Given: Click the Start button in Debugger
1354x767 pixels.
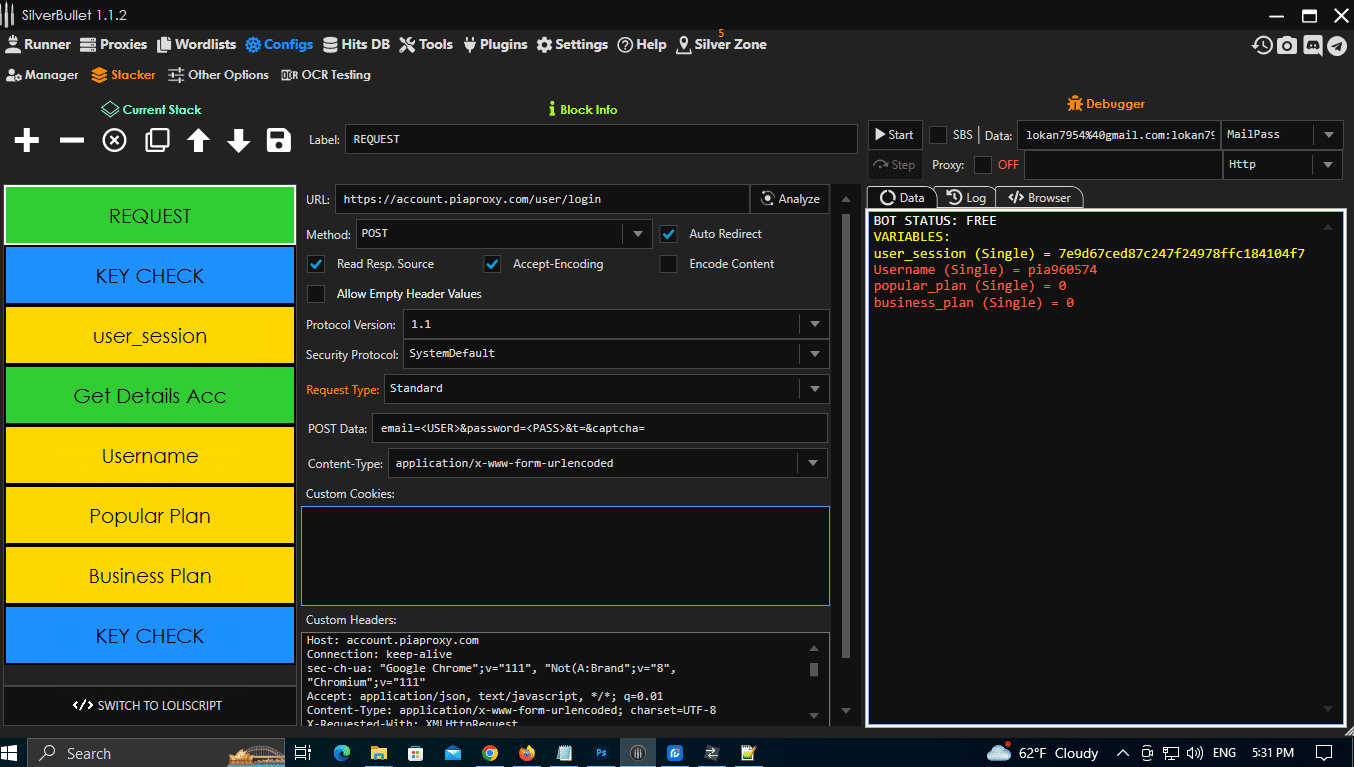Looking at the screenshot, I should [894, 134].
